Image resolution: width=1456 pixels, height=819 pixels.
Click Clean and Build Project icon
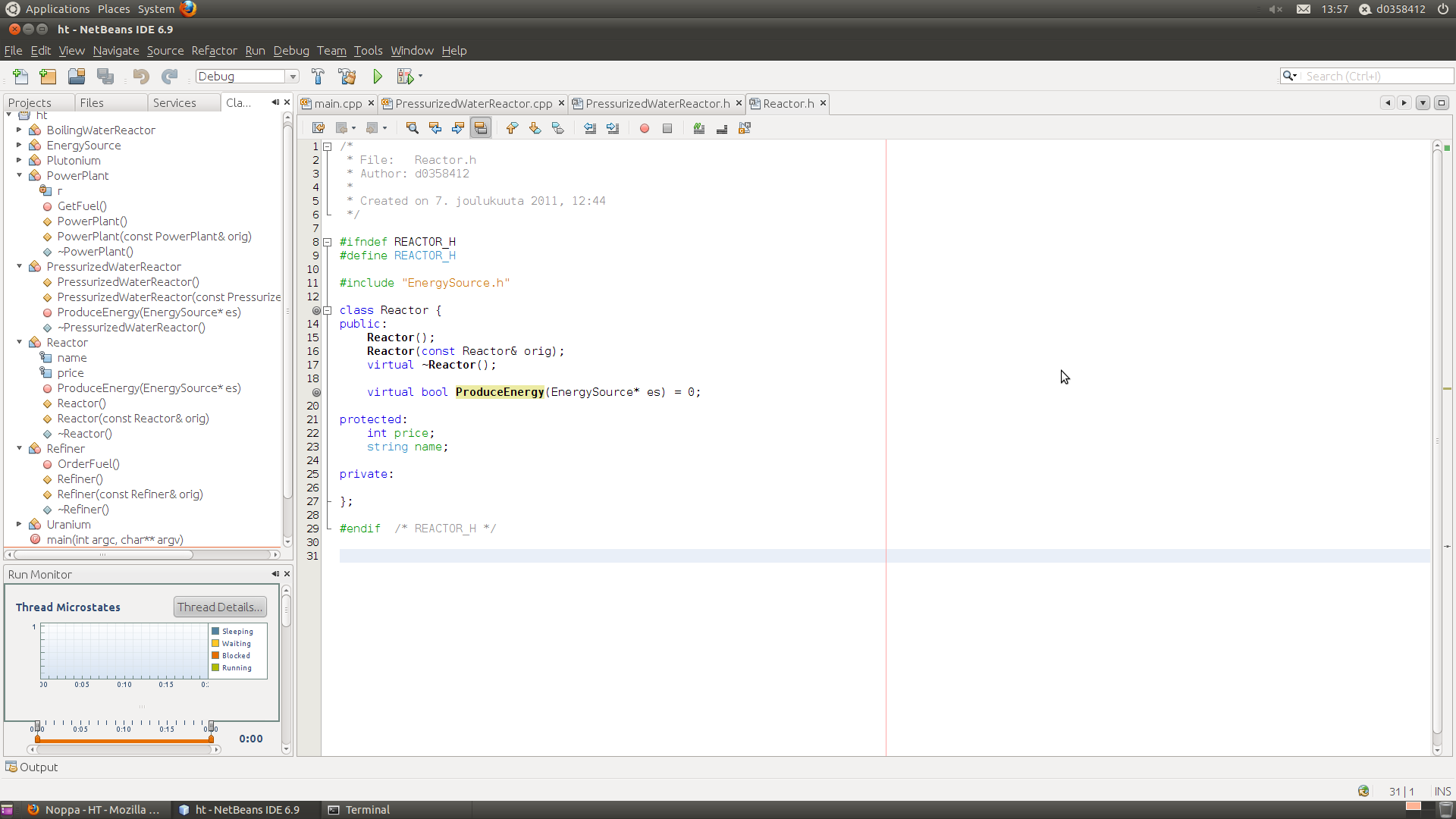(347, 77)
